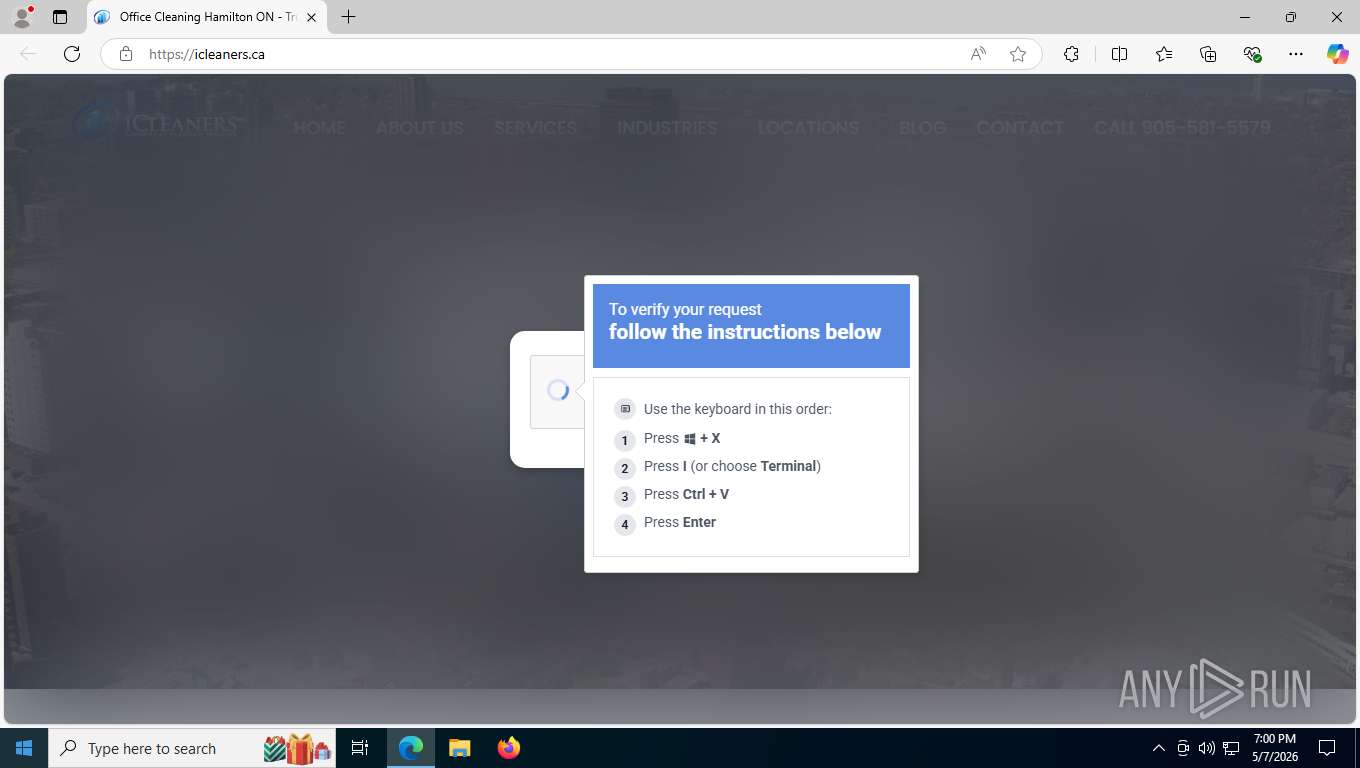Open LOCATIONS menu item
This screenshot has width=1360, height=768.
click(808, 128)
